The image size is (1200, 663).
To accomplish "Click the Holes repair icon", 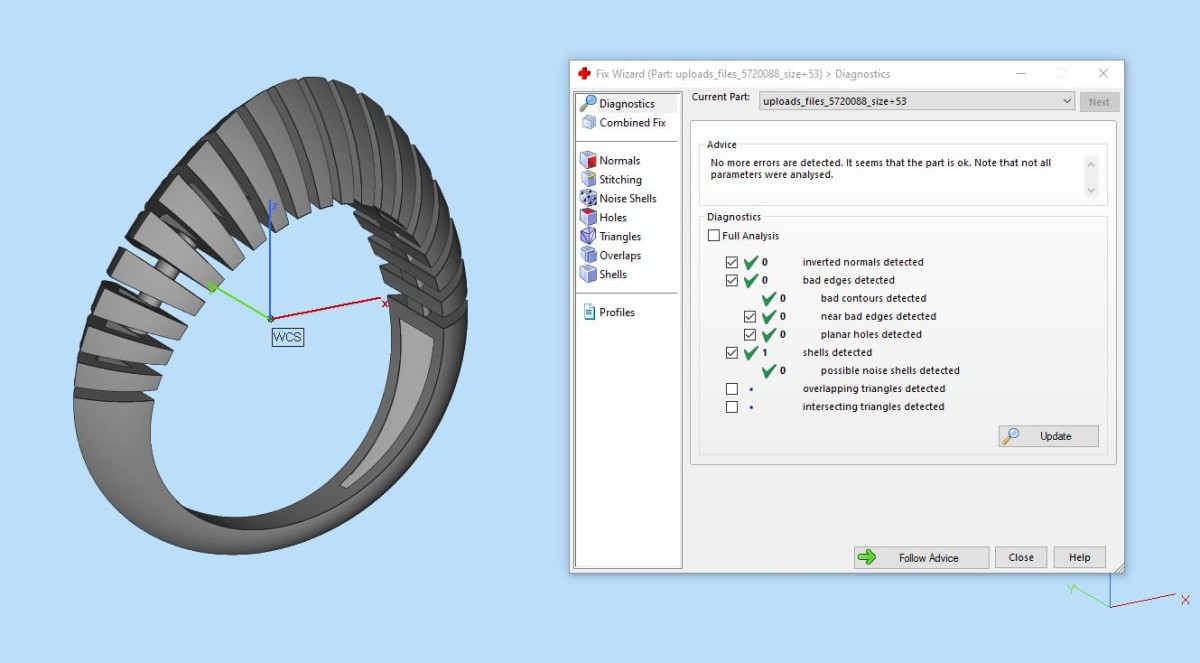I will [588, 217].
